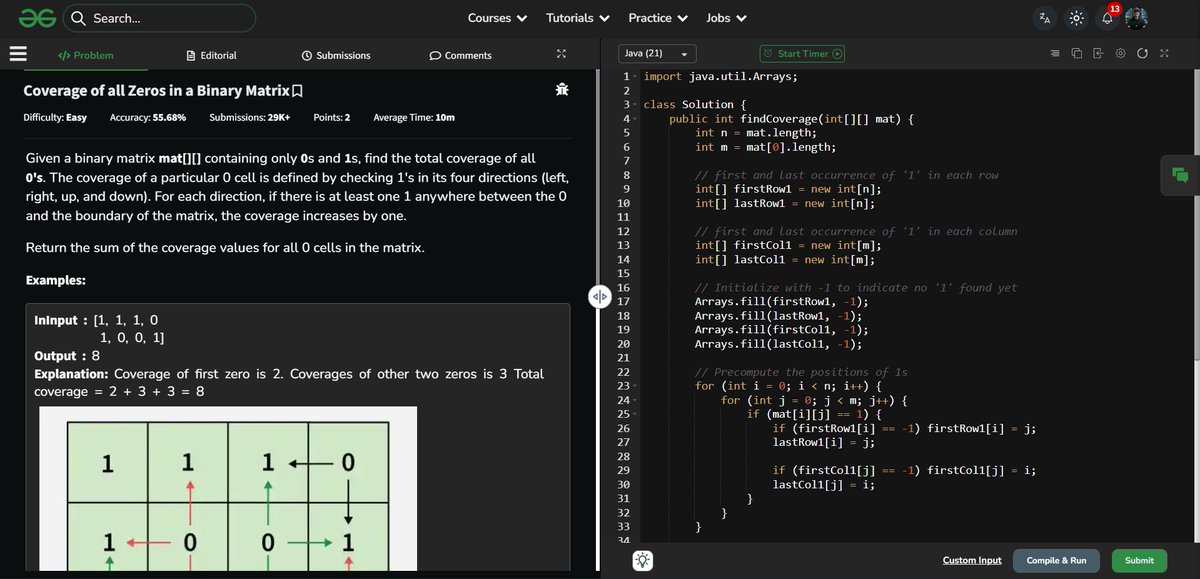The image size is (1200, 579).
Task: Click the example matrix diagram image
Action: [228, 488]
